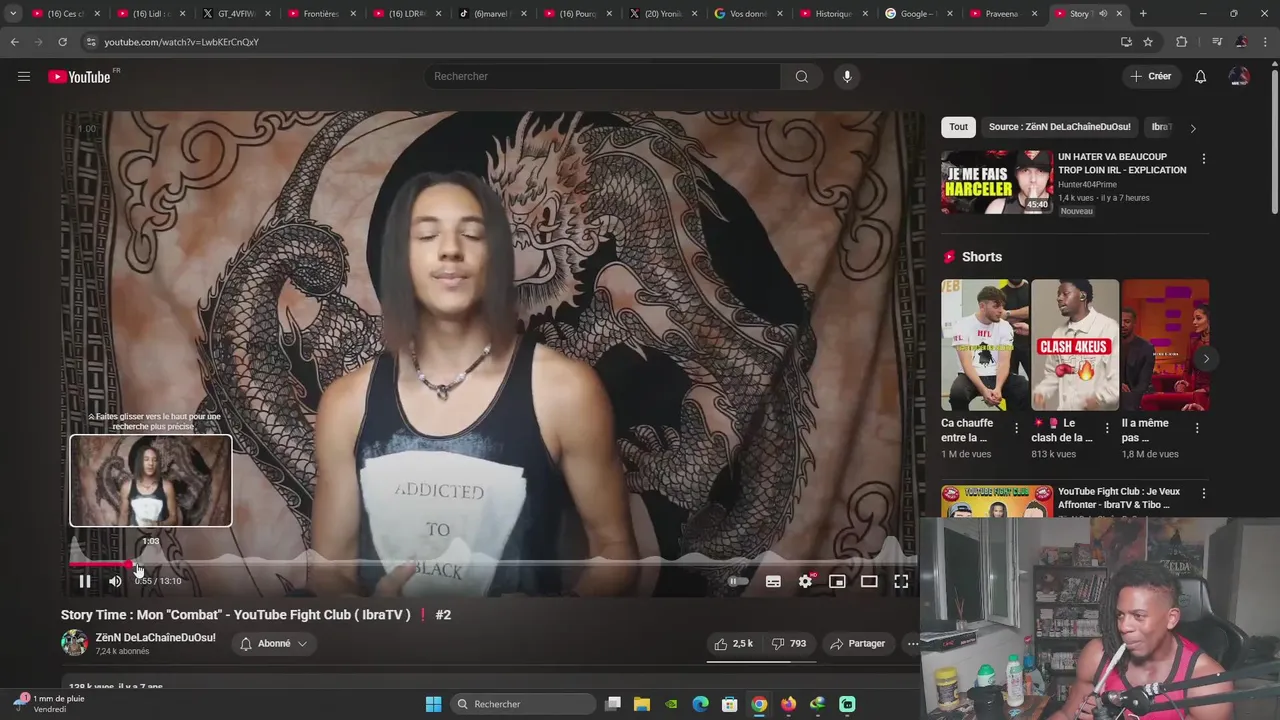Screen dimensions: 1280x720
Task: Open the YouTube hamburger guide menu
Action: [x=24, y=76]
